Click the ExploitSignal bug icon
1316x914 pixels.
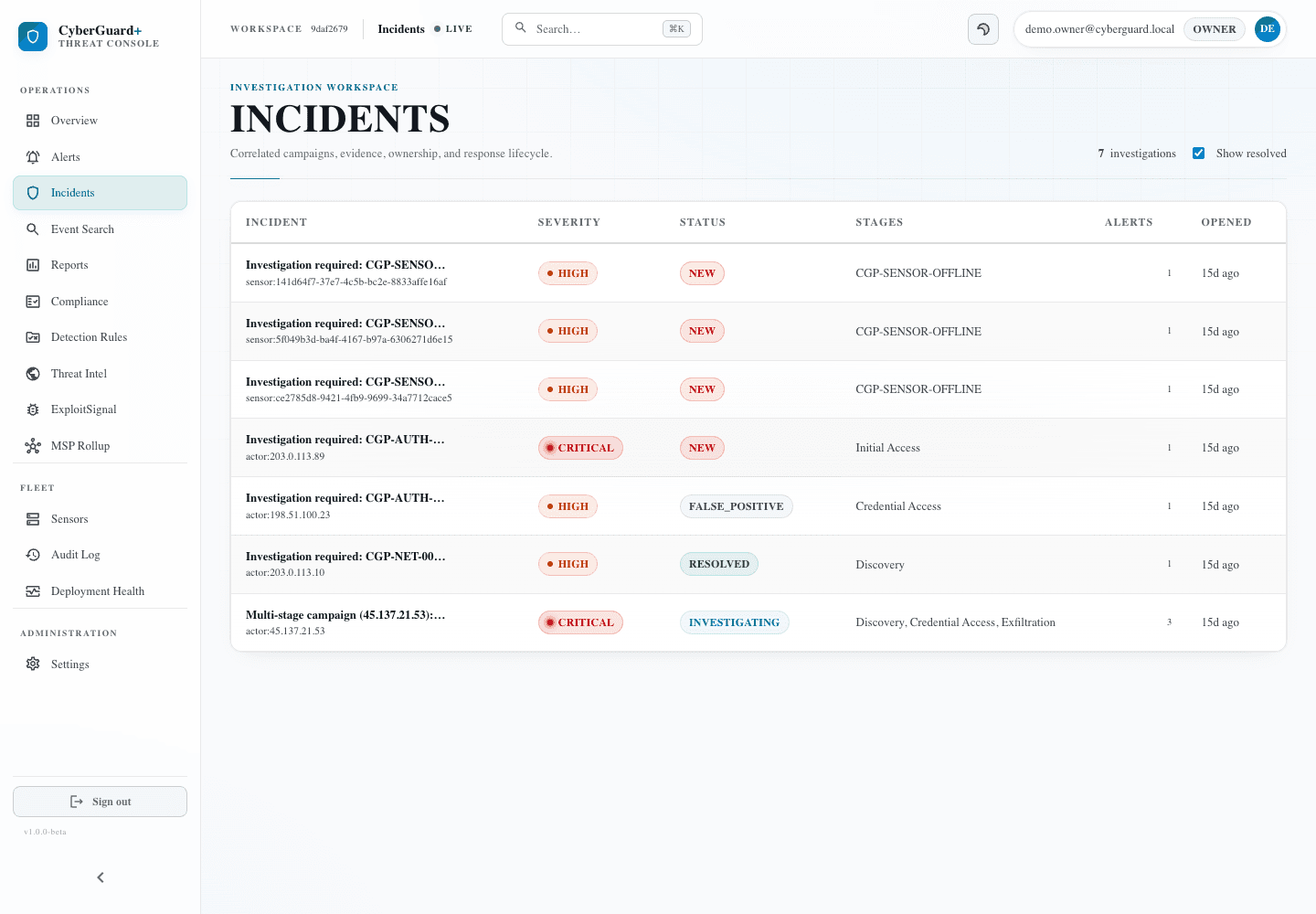pyautogui.click(x=33, y=409)
